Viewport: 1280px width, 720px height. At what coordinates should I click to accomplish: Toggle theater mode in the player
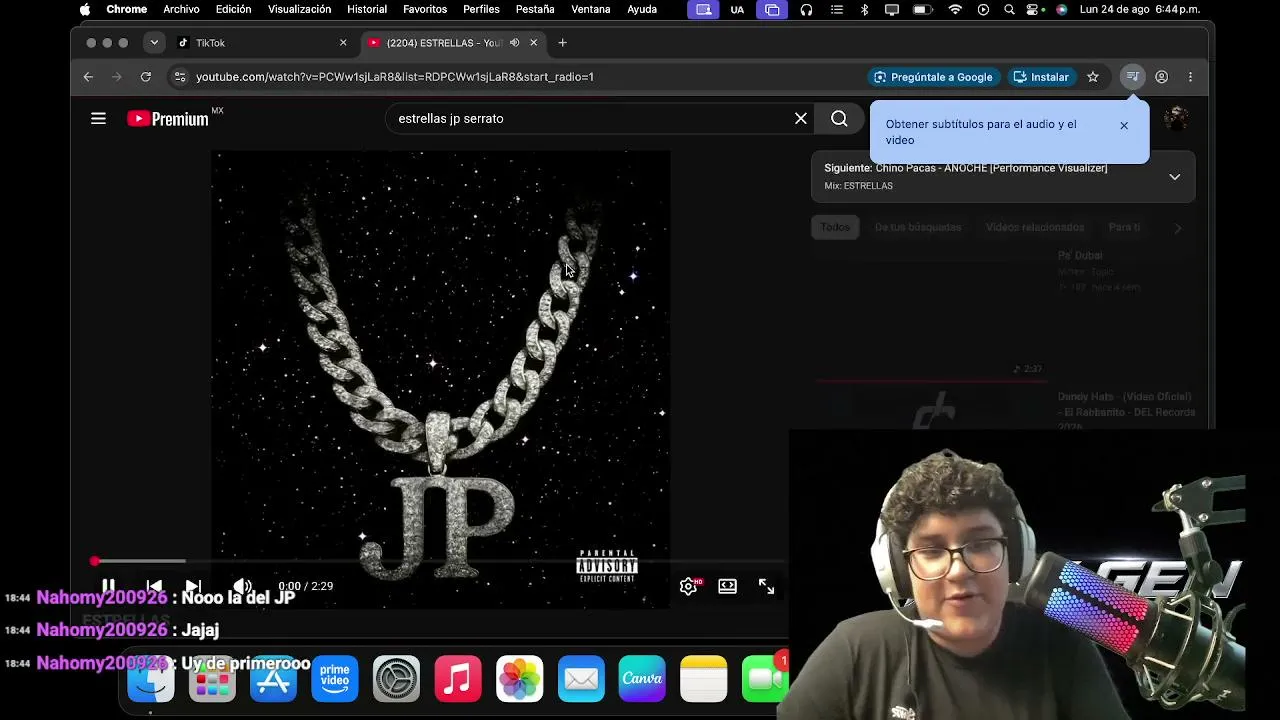click(x=727, y=586)
